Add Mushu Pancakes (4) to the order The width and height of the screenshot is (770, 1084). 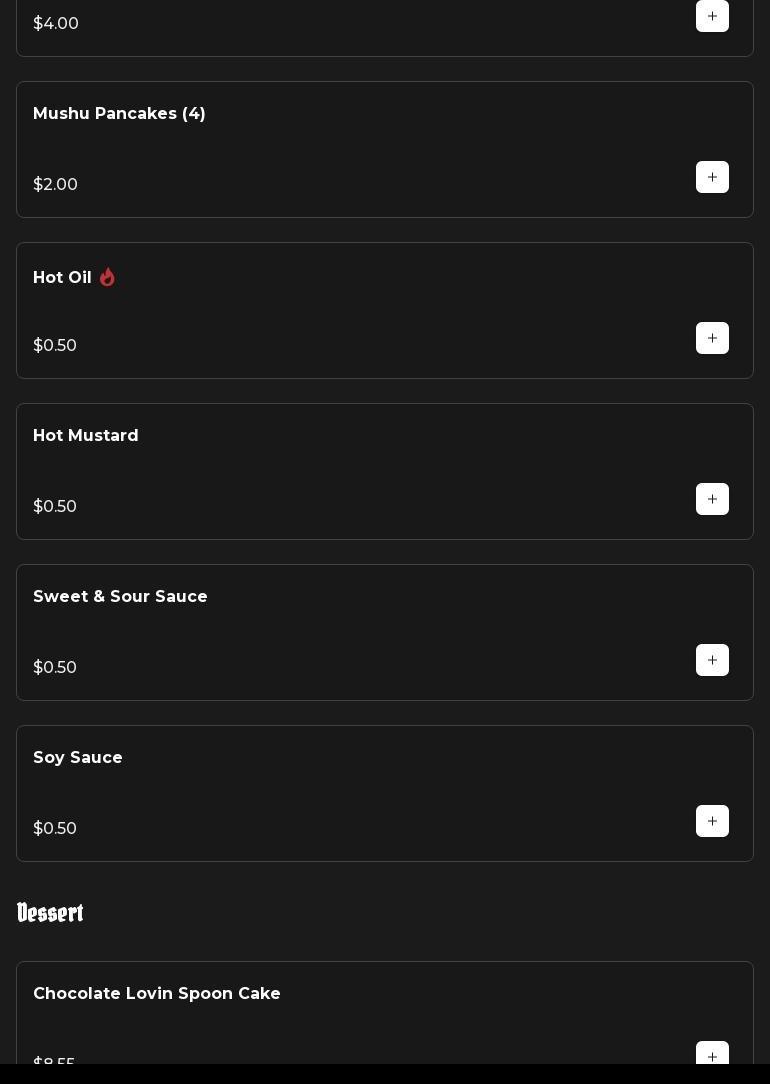click(x=712, y=177)
